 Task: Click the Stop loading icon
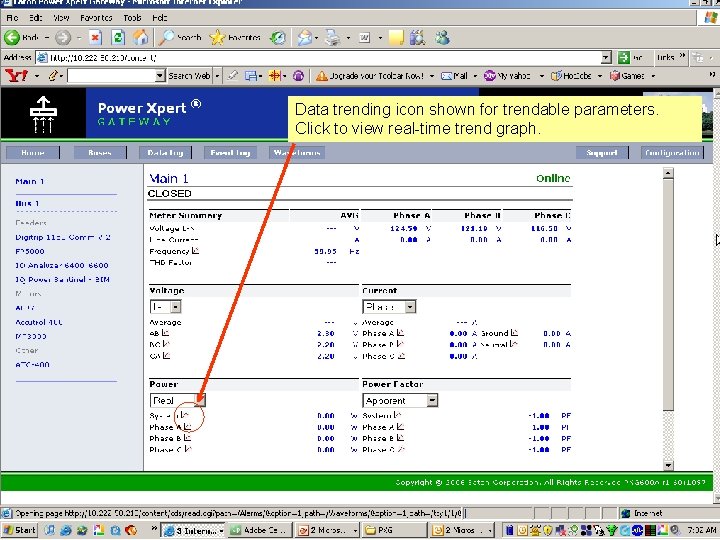coord(95,37)
